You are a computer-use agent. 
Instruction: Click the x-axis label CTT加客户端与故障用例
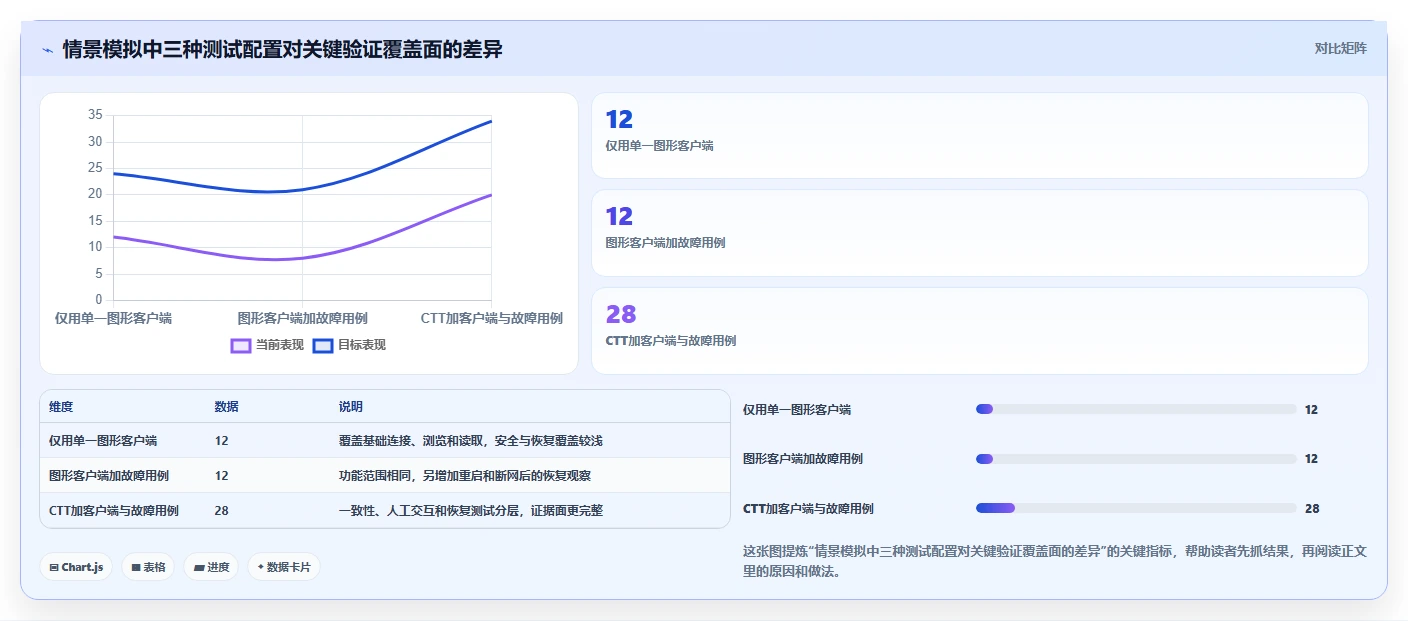[x=491, y=319]
